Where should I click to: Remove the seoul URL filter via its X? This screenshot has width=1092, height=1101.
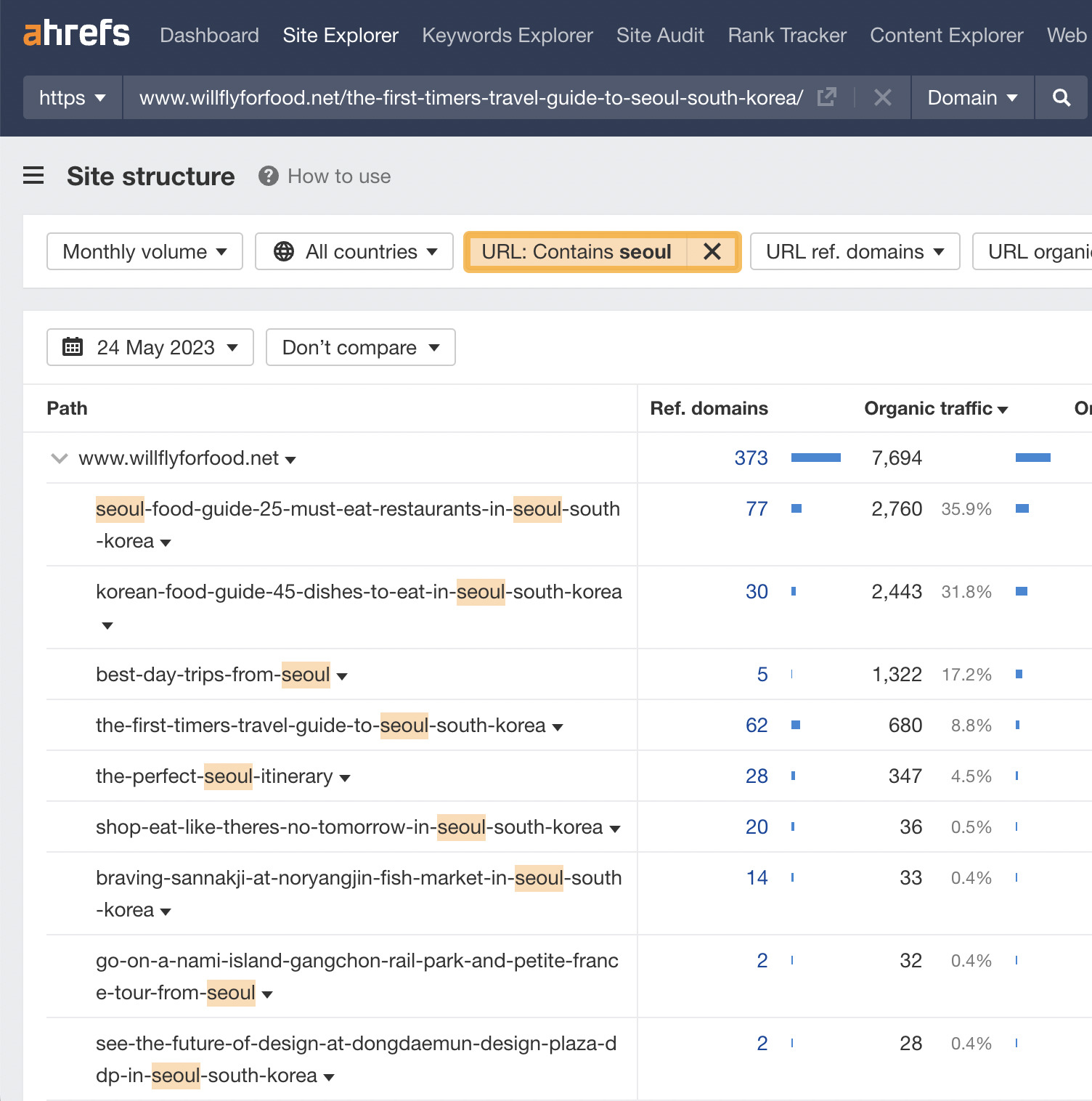[x=712, y=251]
